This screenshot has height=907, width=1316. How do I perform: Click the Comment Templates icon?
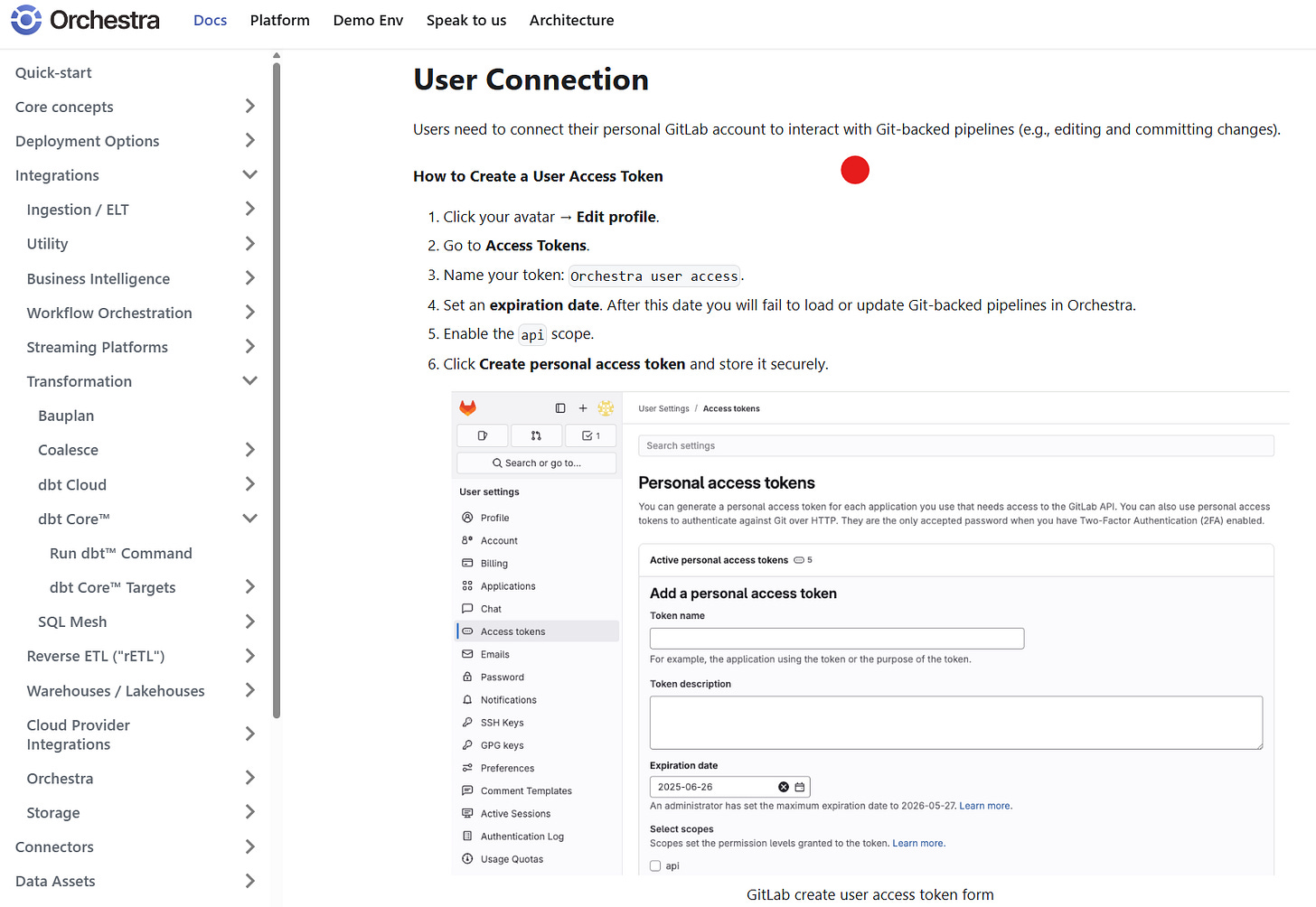click(467, 790)
